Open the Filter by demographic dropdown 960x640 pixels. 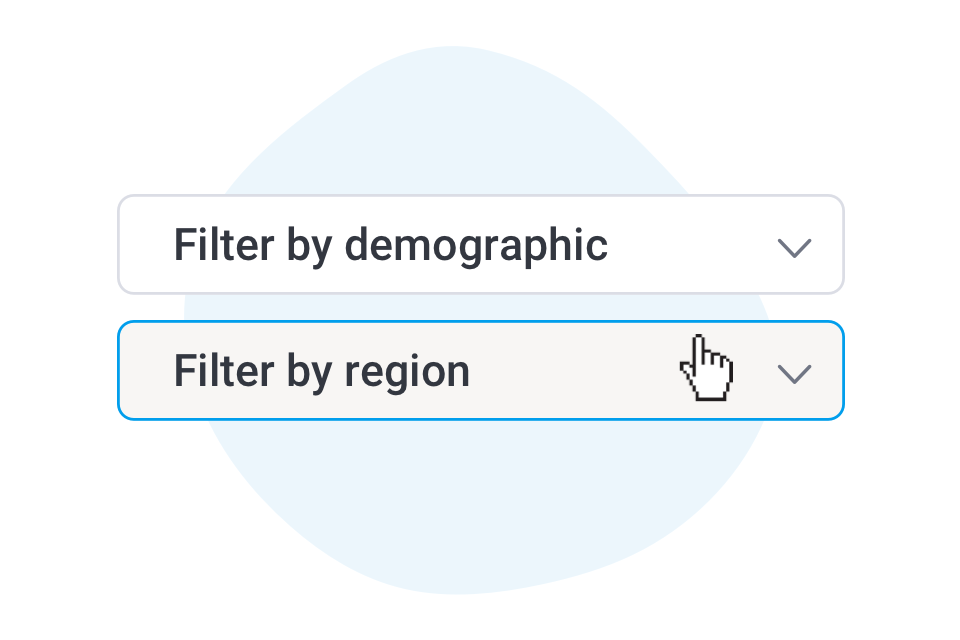(x=480, y=245)
